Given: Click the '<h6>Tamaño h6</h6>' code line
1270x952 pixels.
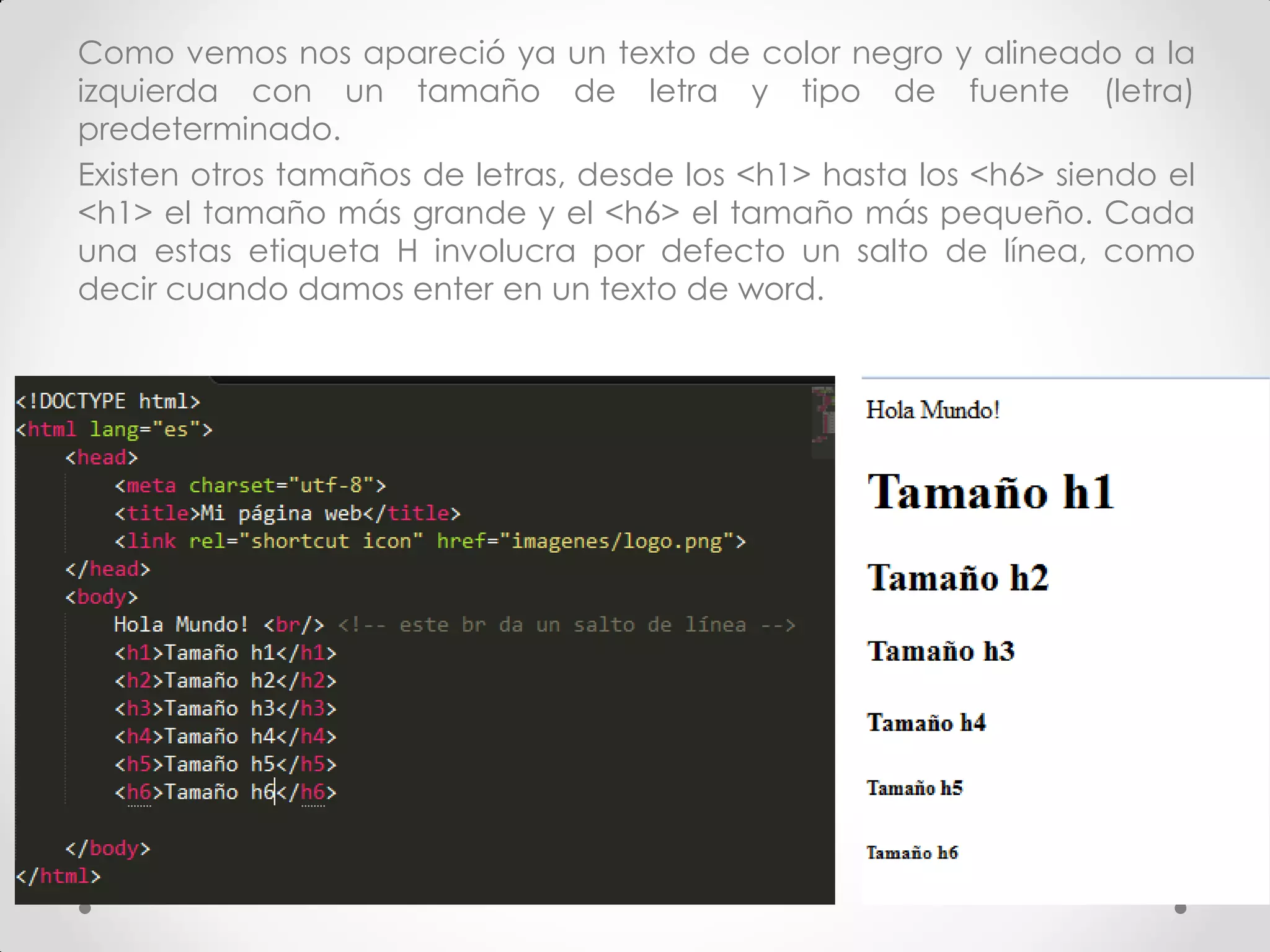Looking at the screenshot, I should [225, 792].
